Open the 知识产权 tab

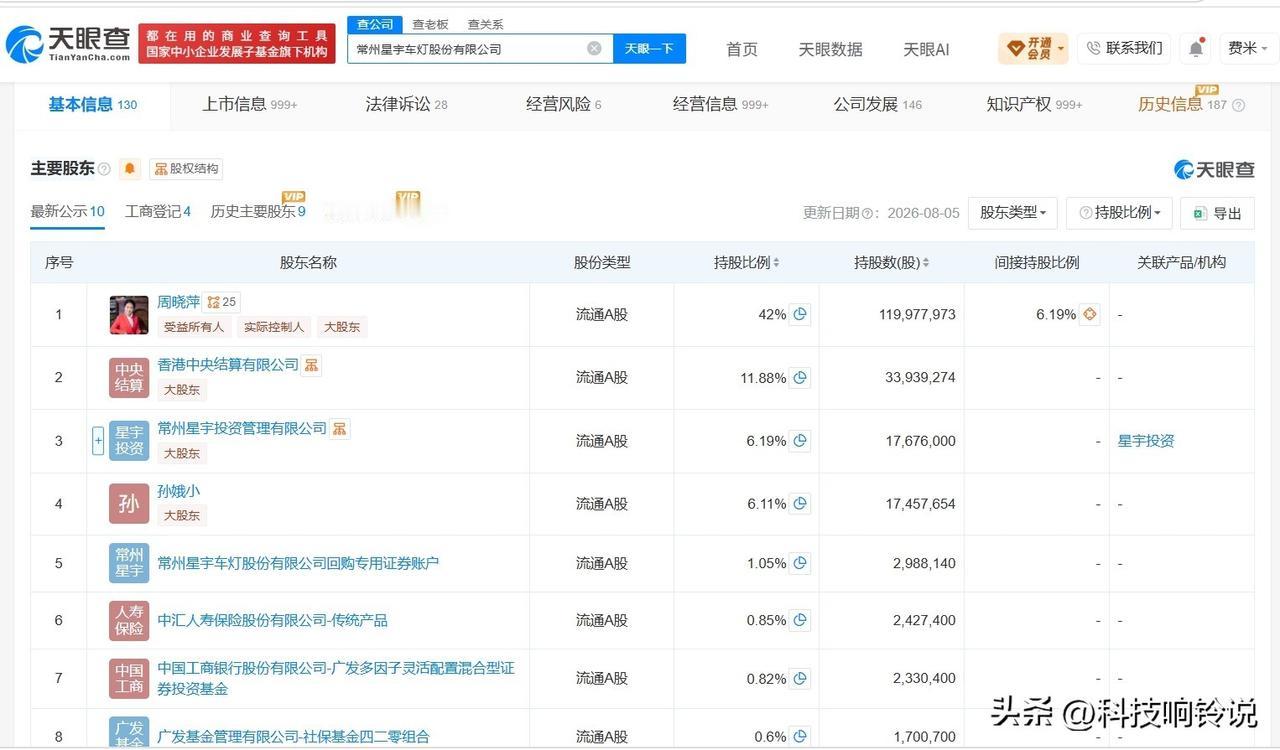pos(1034,104)
